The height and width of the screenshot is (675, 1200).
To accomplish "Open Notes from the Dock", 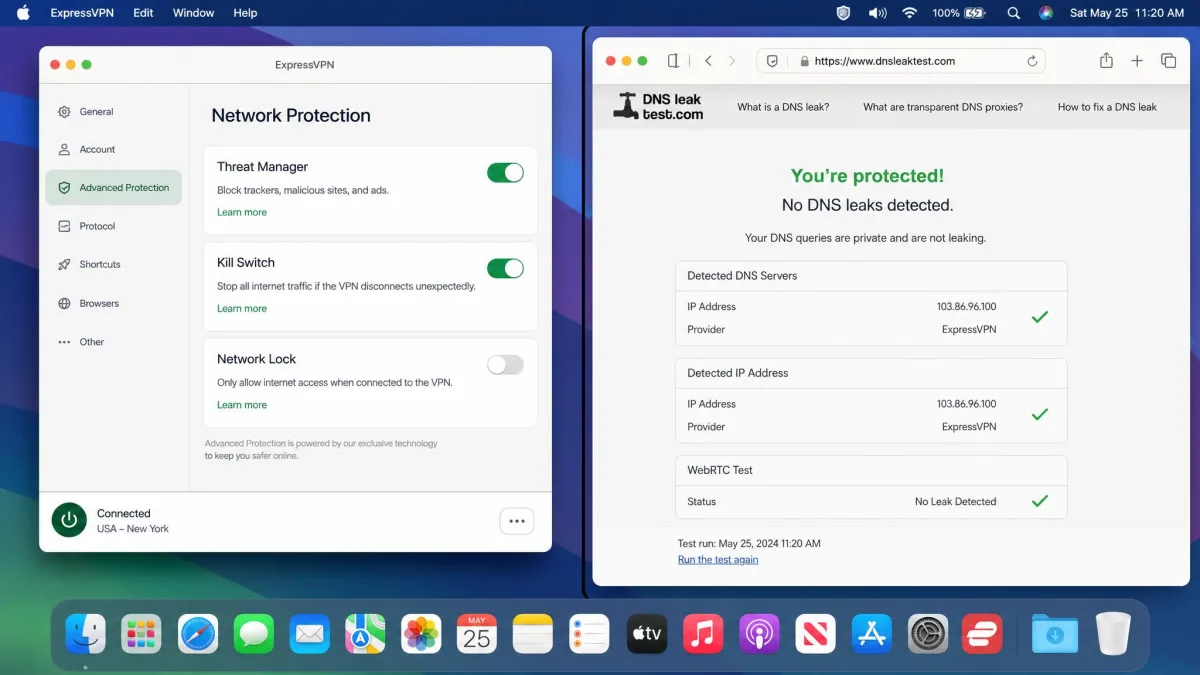I will click(x=533, y=633).
